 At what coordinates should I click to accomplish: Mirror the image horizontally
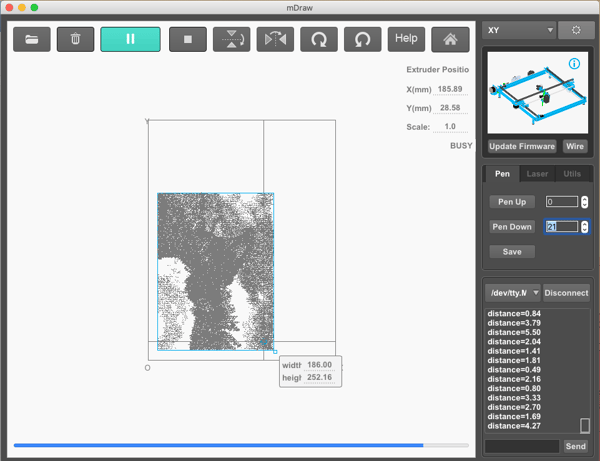[275, 39]
